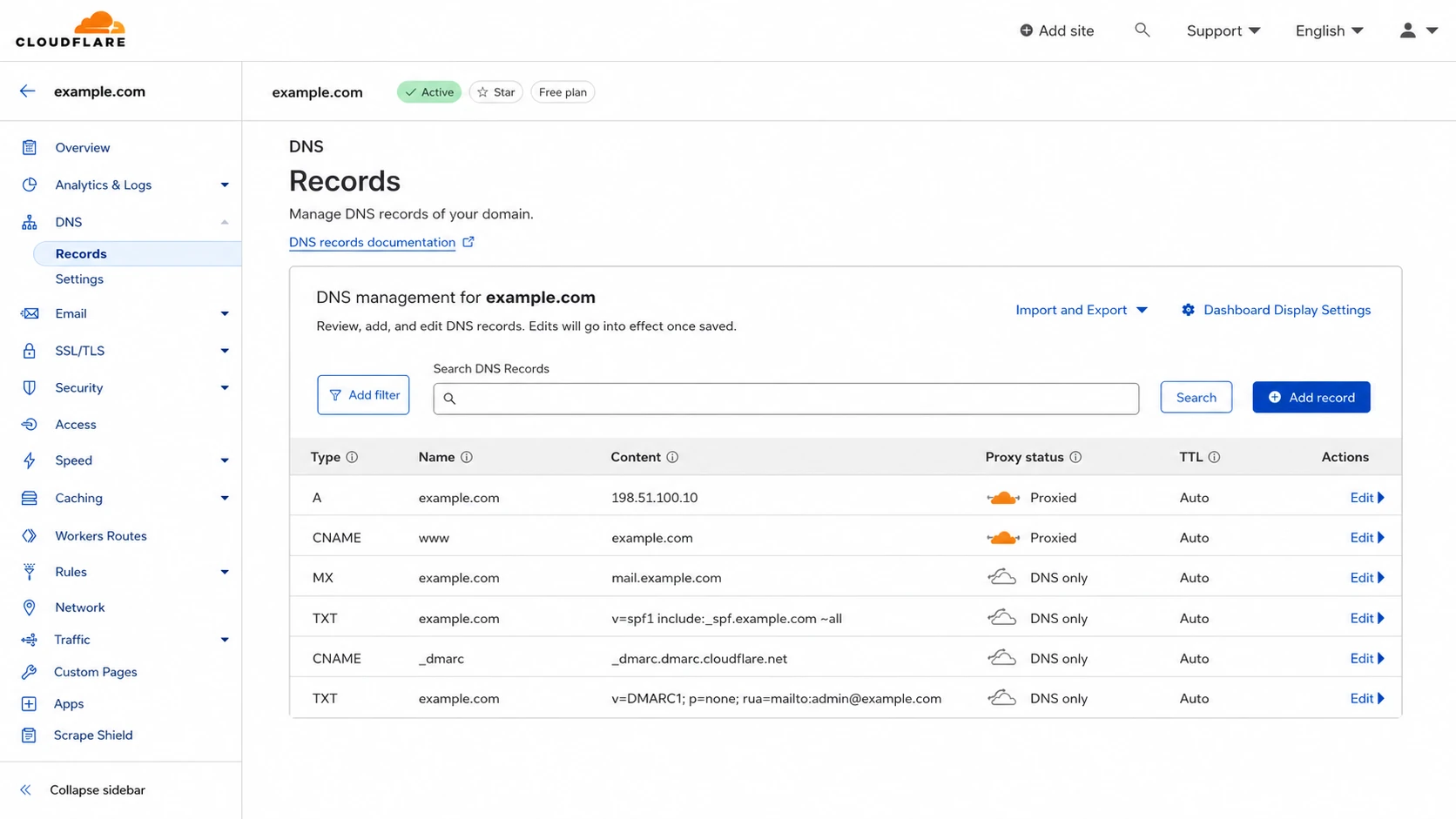Expand the Analytics & Logs menu

point(225,185)
